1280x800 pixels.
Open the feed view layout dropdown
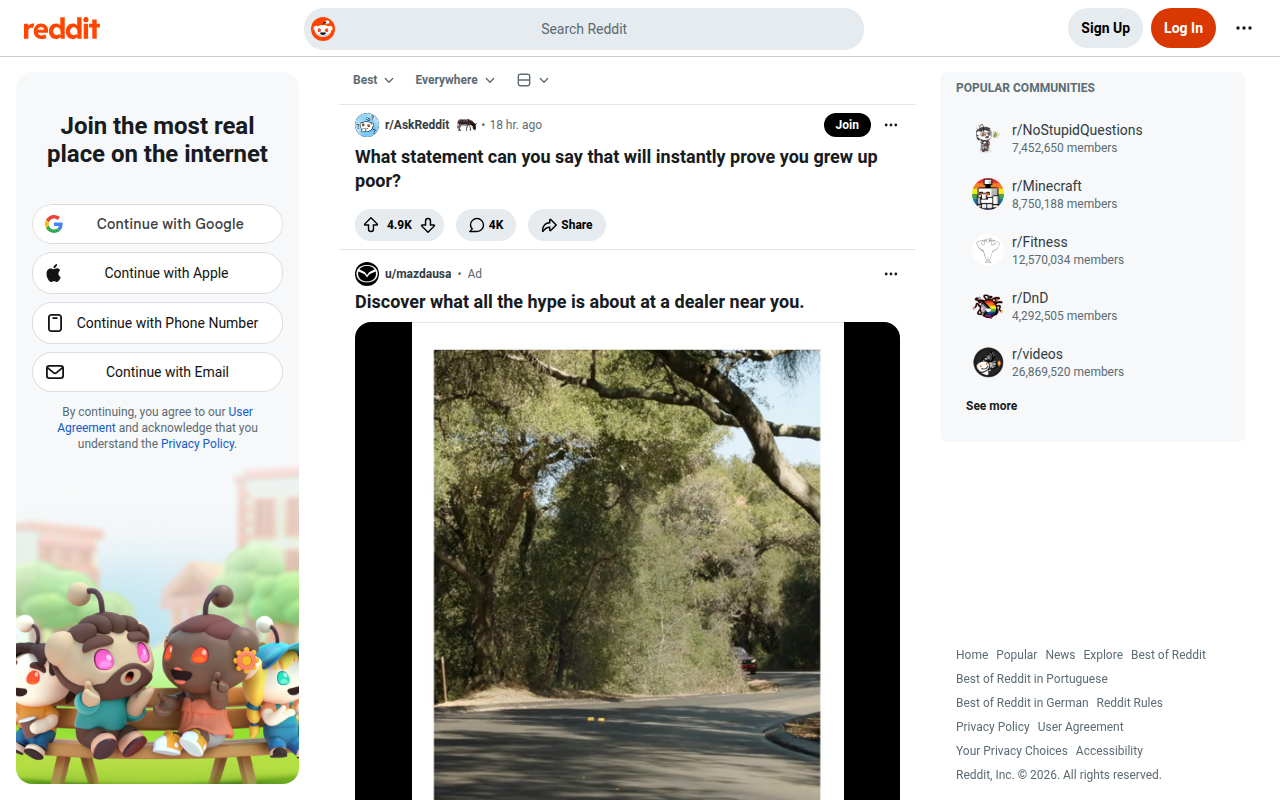(533, 80)
